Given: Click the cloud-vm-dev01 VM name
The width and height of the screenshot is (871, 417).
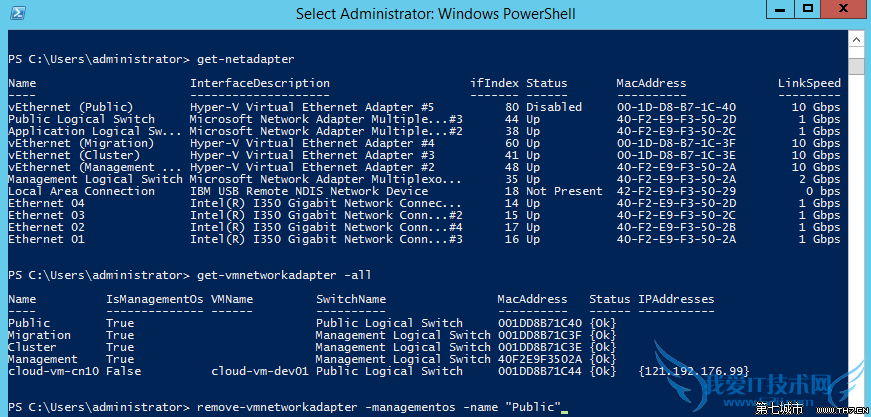Looking at the screenshot, I should (256, 371).
